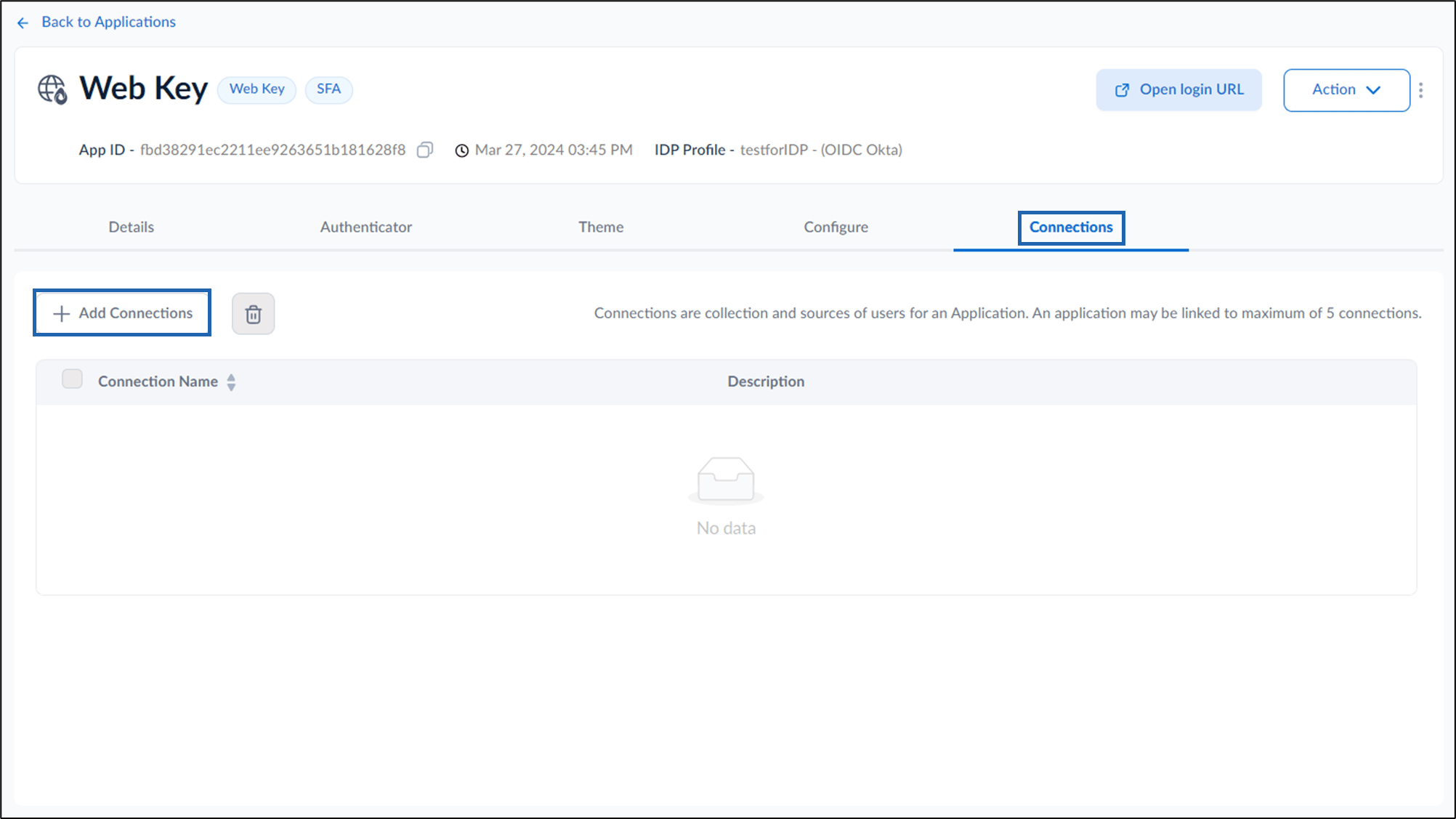Click IDP Profile value testforIDP - (OIDC Okta)

[821, 150]
